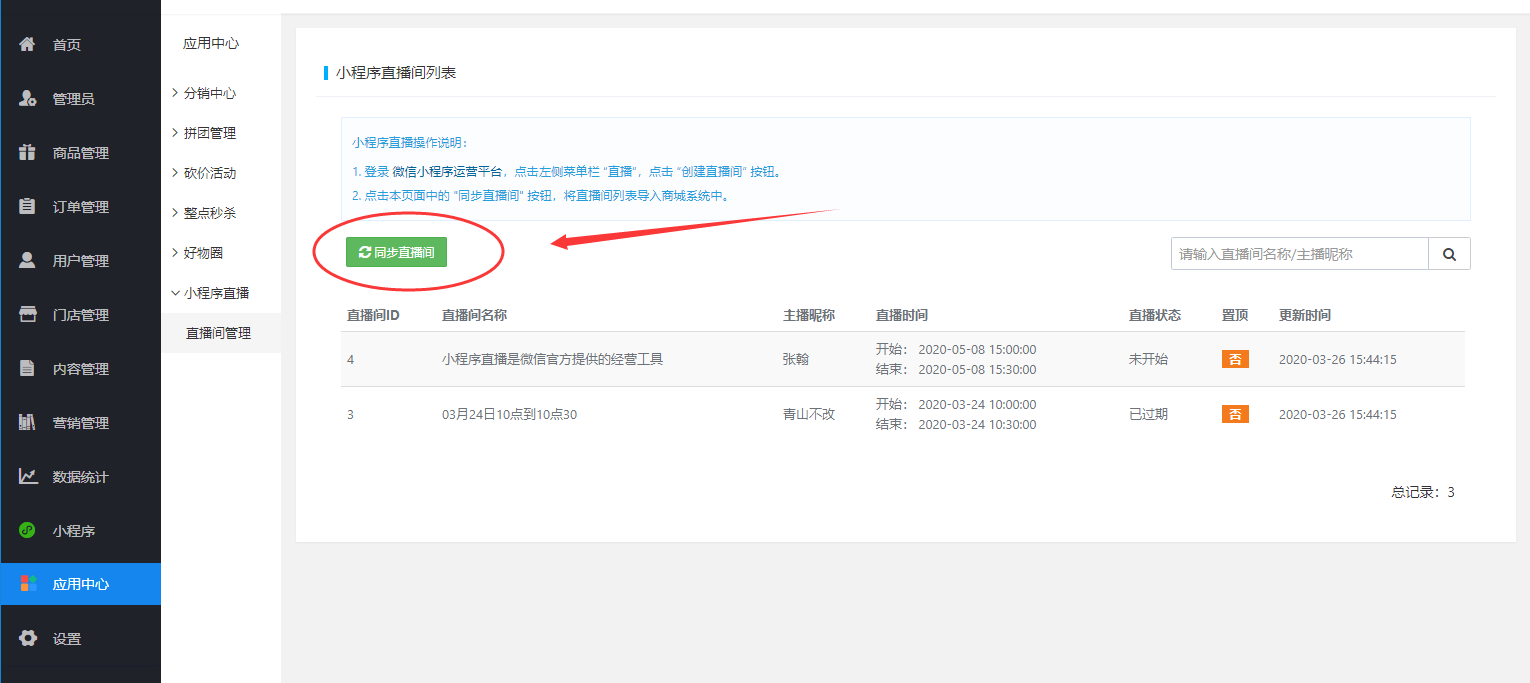Click the magnifier search button
The width and height of the screenshot is (1530, 683).
(1449, 254)
